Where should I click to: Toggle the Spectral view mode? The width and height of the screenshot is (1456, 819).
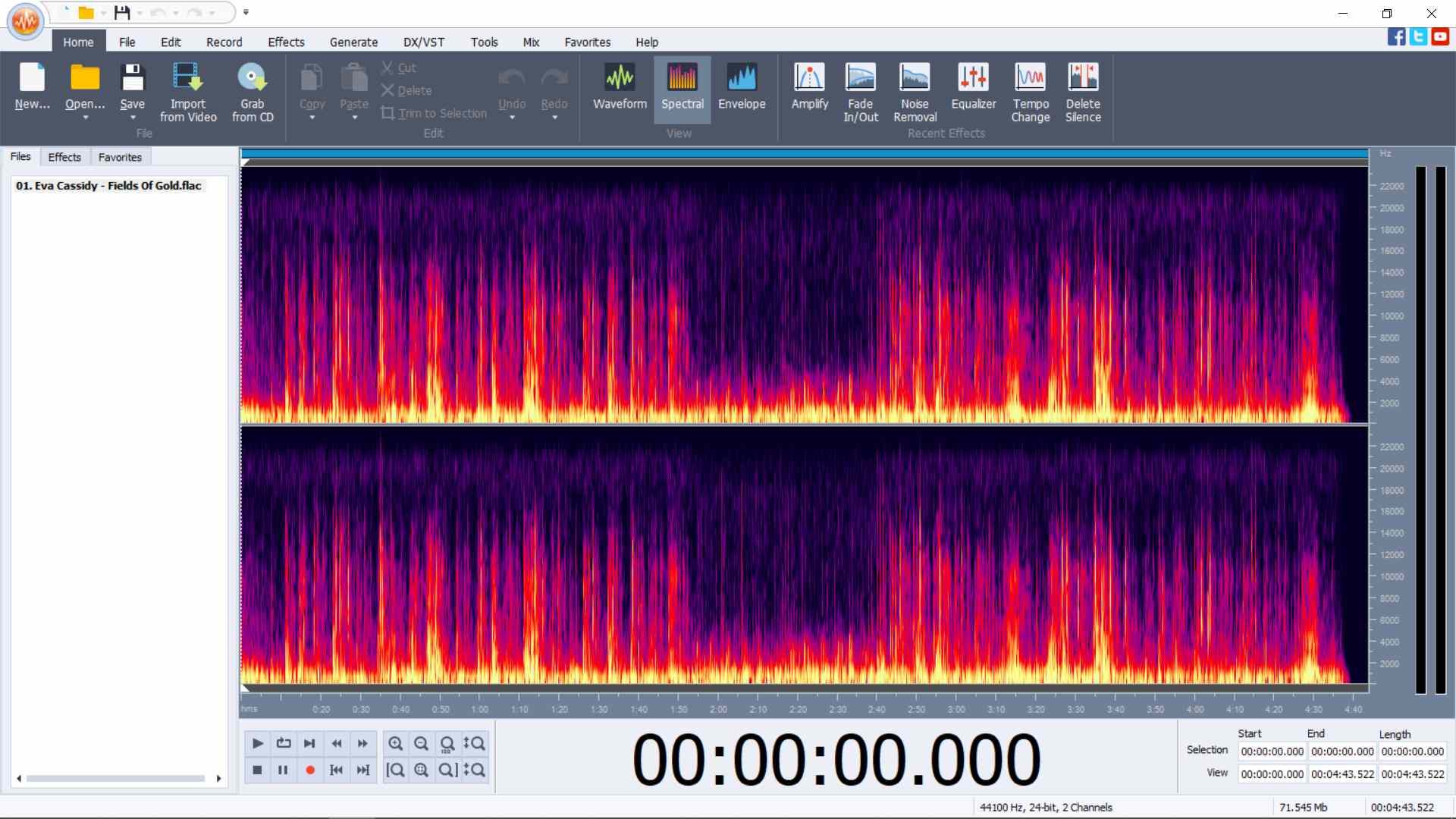pos(682,89)
